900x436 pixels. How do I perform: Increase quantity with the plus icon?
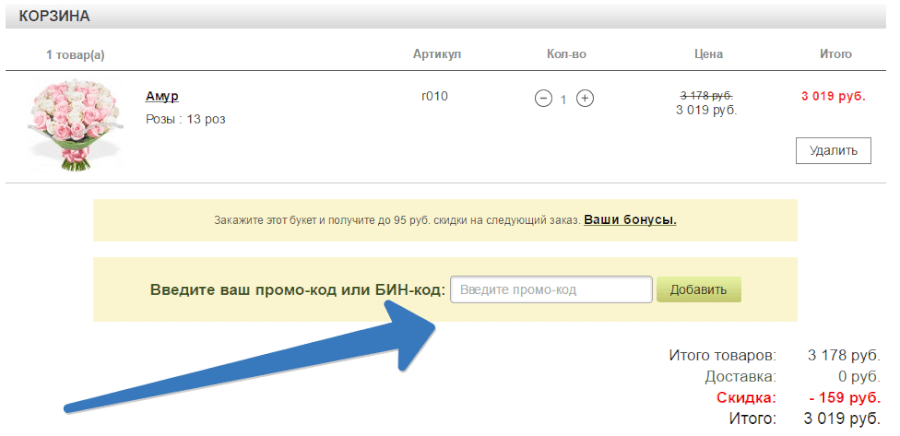click(585, 98)
